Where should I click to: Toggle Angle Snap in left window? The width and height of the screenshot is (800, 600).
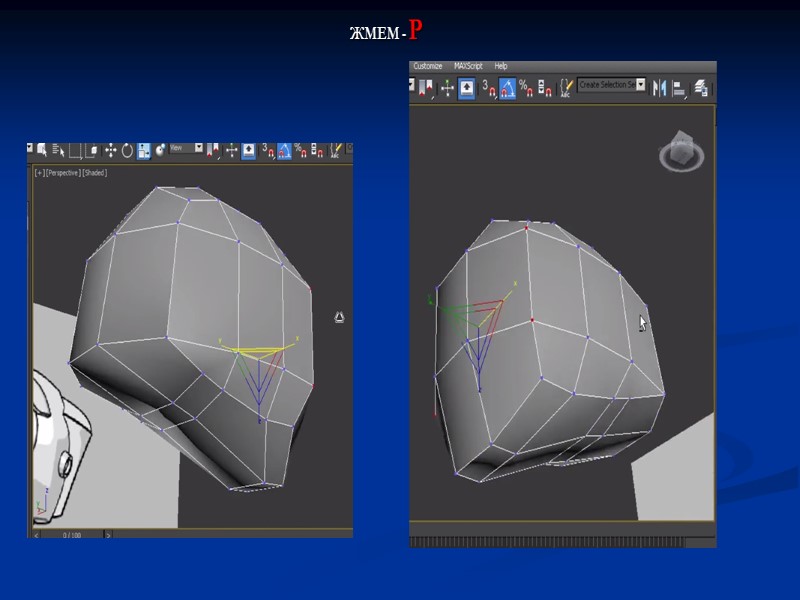[x=285, y=151]
